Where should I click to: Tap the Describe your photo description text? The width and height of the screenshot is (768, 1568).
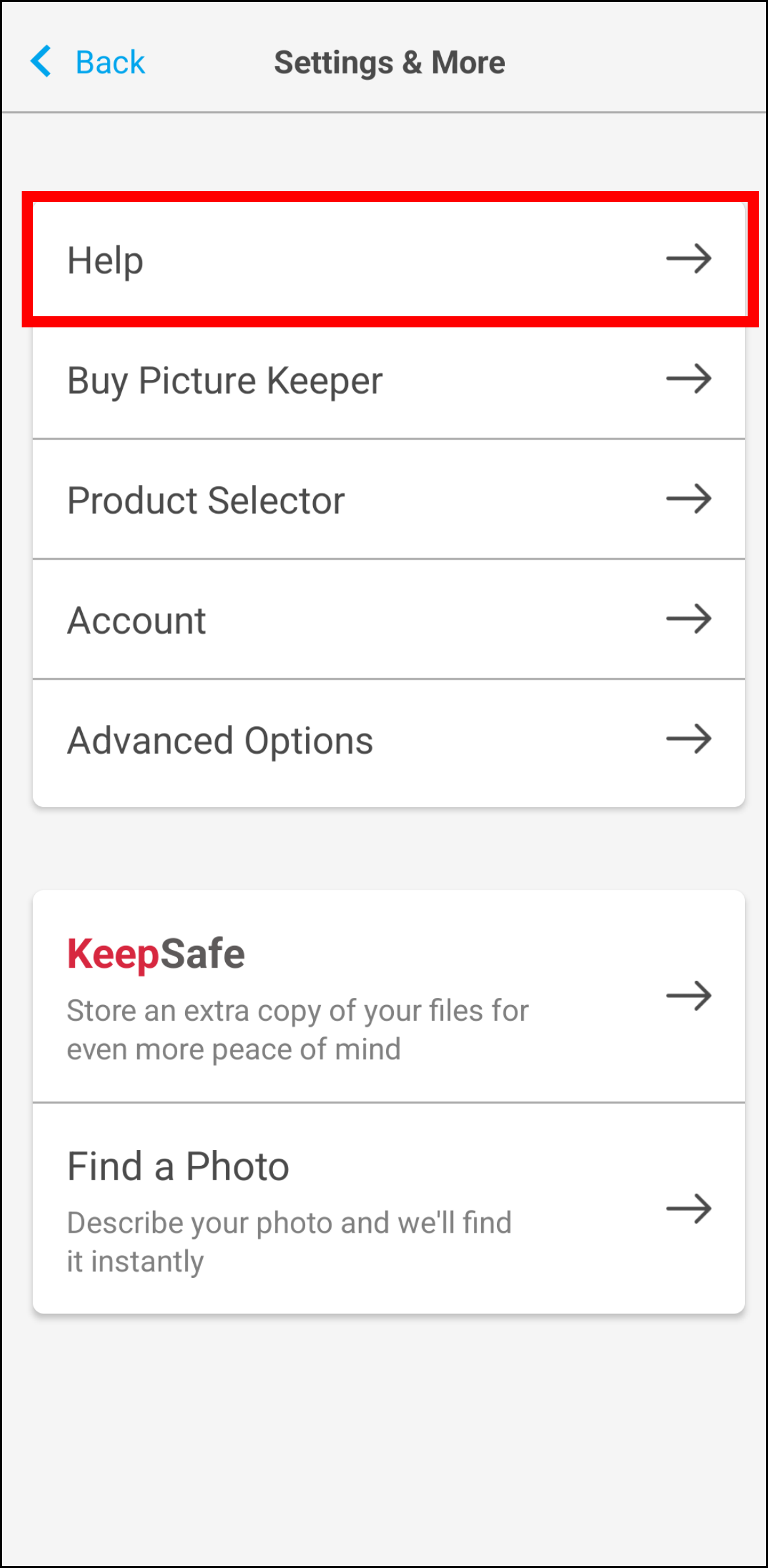(289, 1243)
